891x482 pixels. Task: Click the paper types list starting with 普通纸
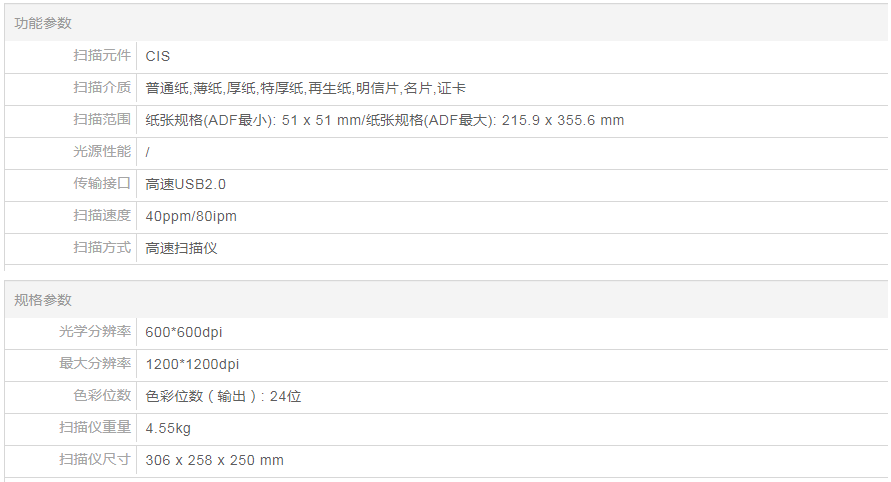306,88
